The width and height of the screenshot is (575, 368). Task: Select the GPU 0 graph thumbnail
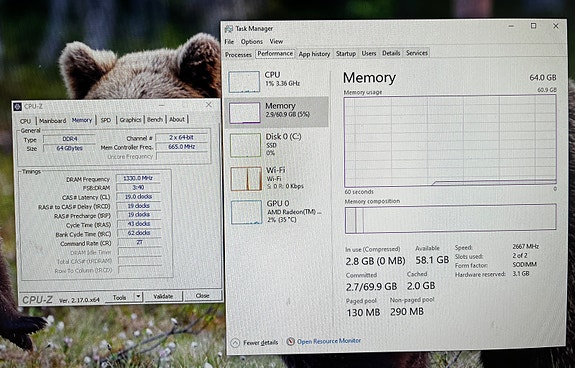click(x=246, y=212)
